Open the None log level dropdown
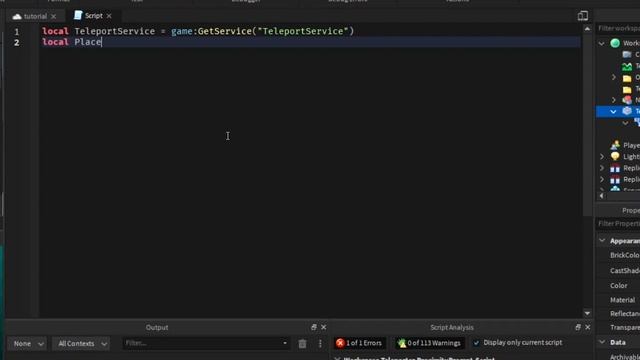 coord(28,344)
